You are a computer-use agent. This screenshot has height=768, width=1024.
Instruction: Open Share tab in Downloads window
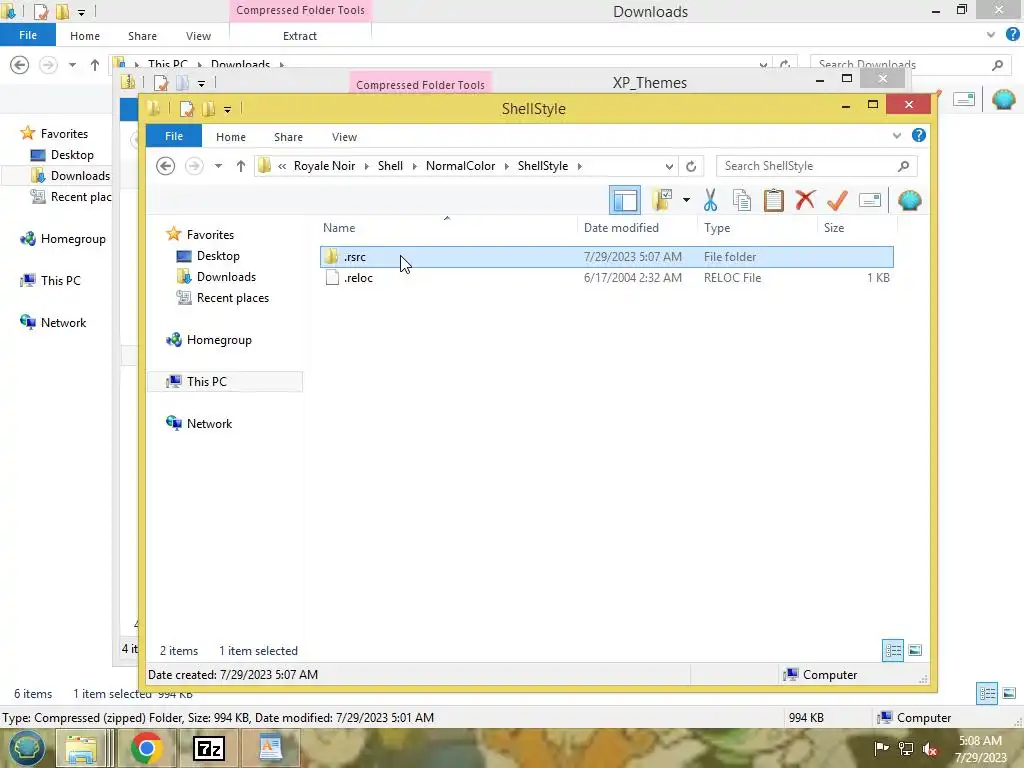pyautogui.click(x=142, y=36)
